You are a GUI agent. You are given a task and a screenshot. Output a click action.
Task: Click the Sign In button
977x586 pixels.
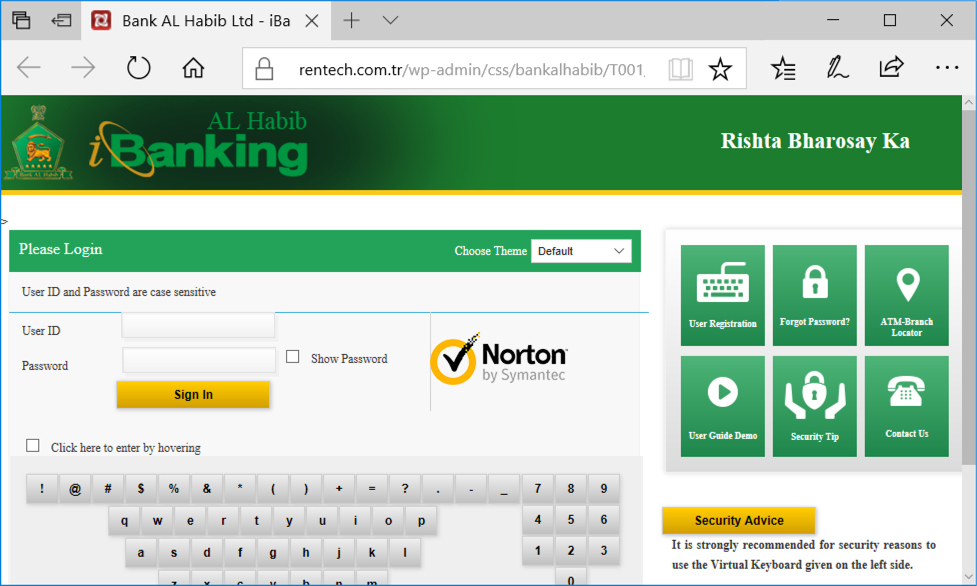click(193, 395)
